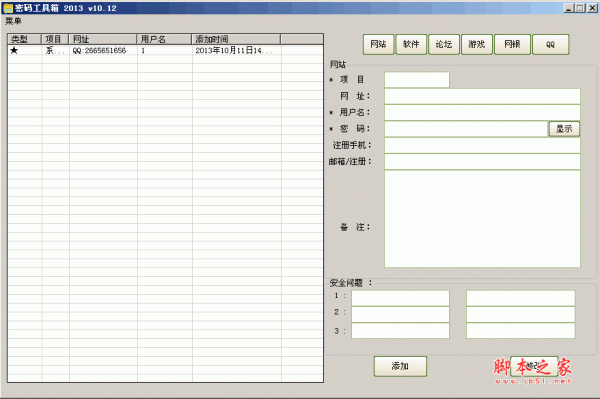This screenshot has width=600, height=399.
Task: Select the 网银 category button
Action: 512,44
